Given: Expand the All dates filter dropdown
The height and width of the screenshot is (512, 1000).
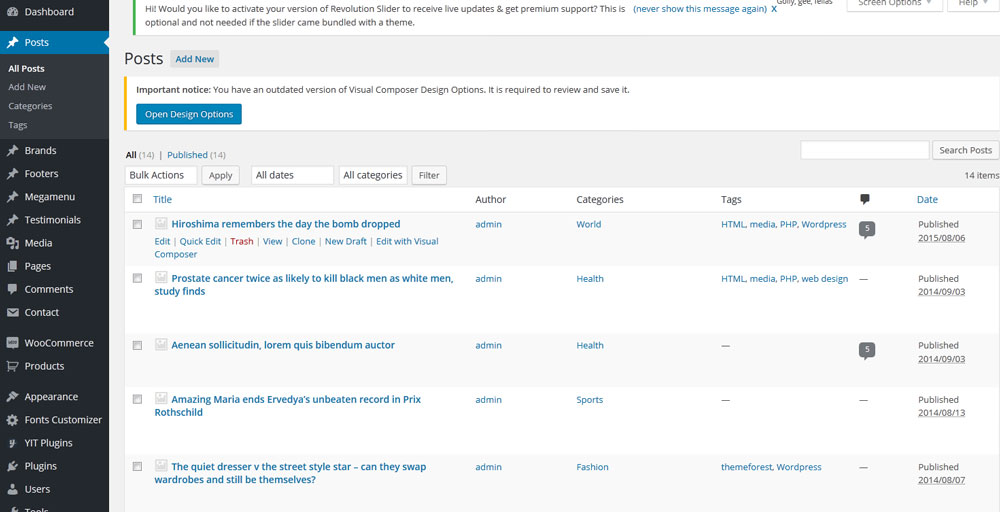Looking at the screenshot, I should [x=292, y=175].
